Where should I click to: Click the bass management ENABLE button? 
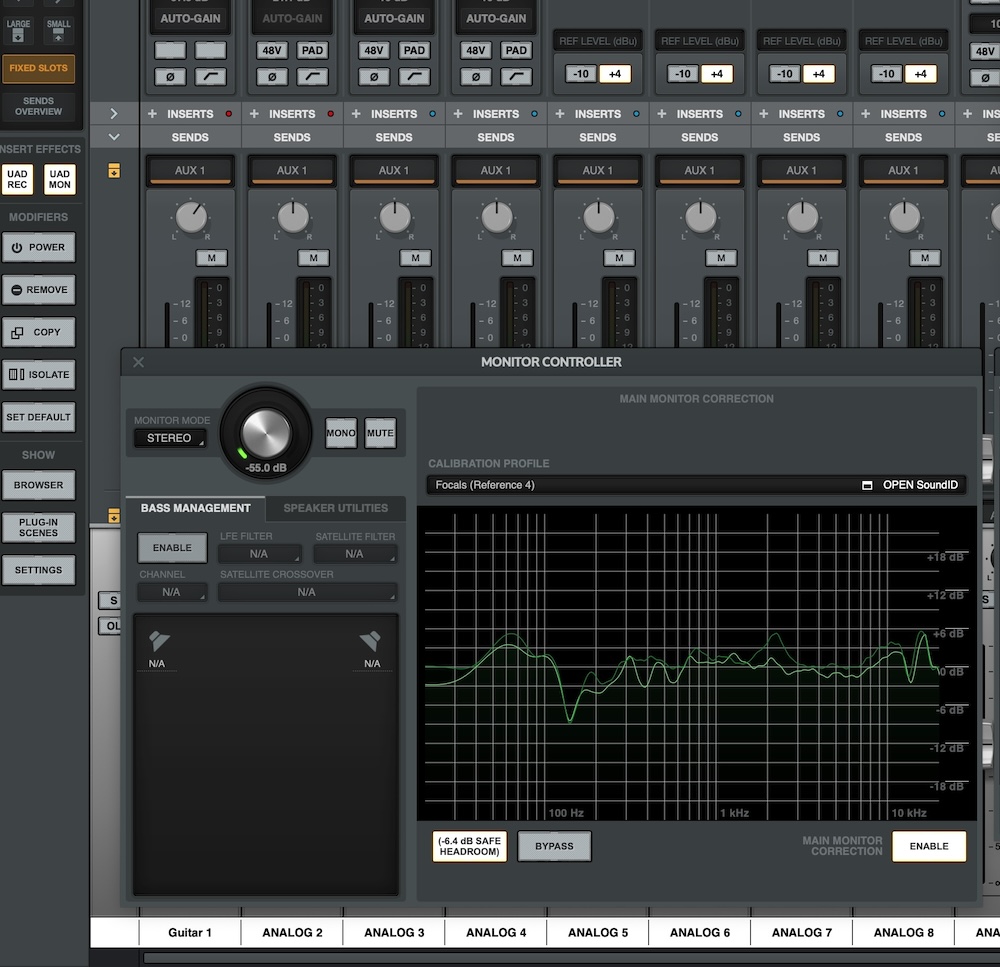click(x=172, y=548)
